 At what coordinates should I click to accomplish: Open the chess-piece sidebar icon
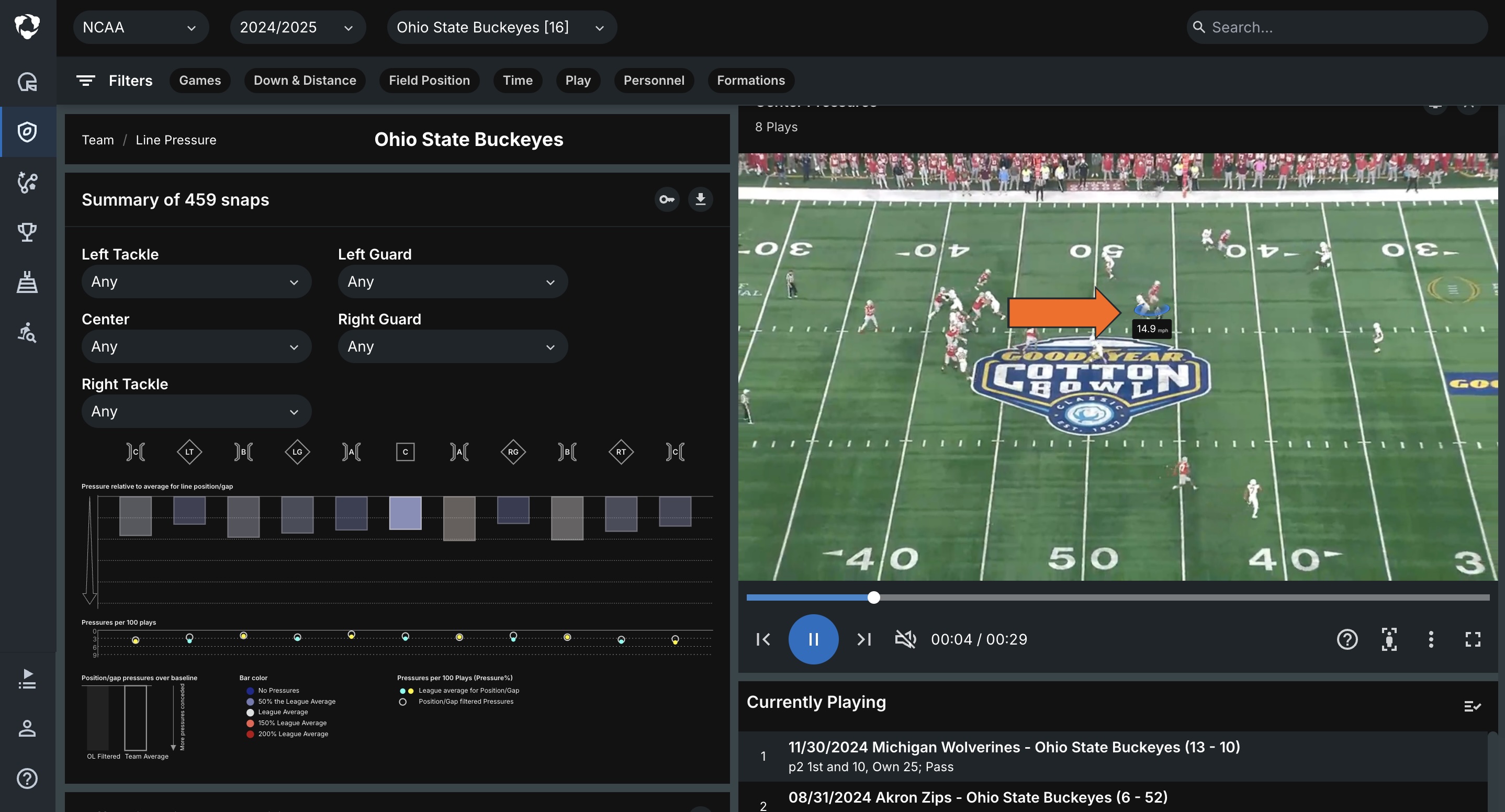pyautogui.click(x=27, y=282)
